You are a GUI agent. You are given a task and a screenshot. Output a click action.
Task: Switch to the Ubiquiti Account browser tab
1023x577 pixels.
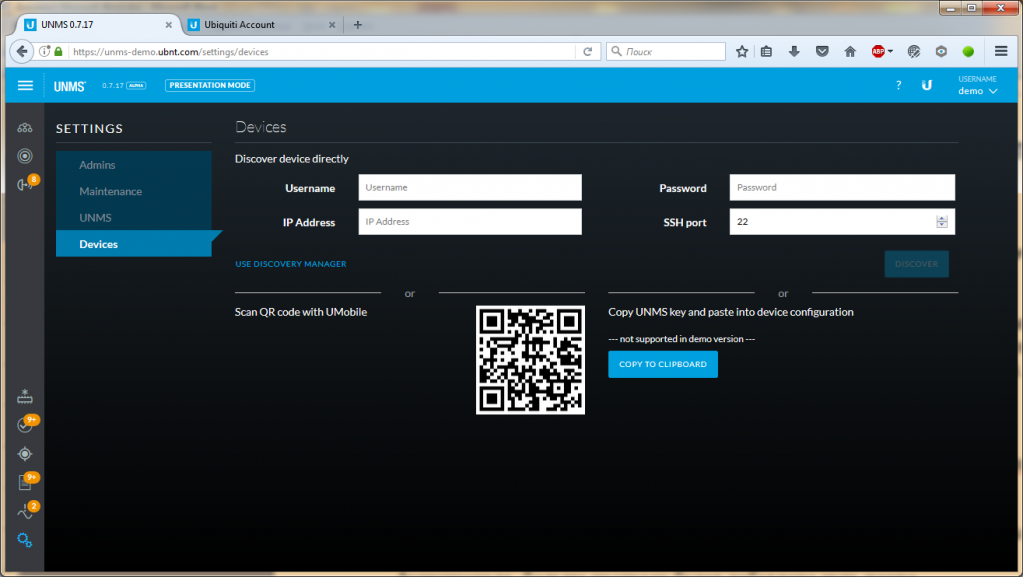point(240,24)
